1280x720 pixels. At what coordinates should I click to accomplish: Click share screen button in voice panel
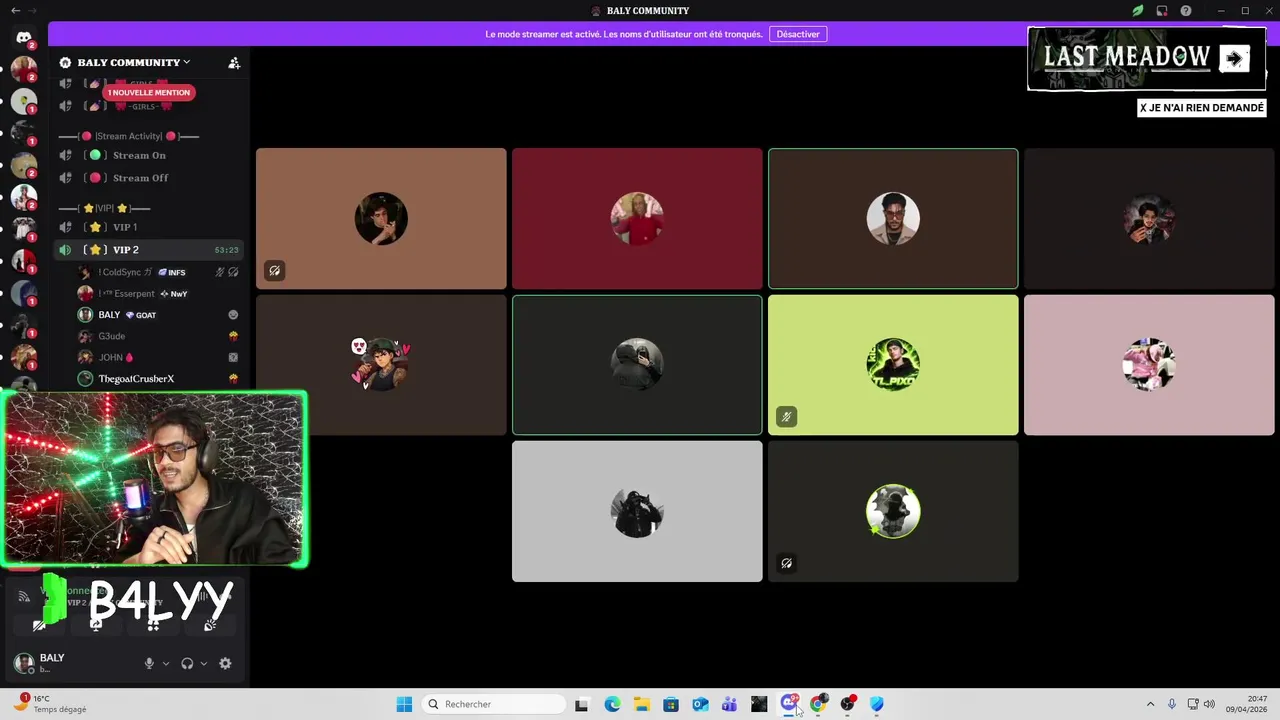[x=96, y=625]
